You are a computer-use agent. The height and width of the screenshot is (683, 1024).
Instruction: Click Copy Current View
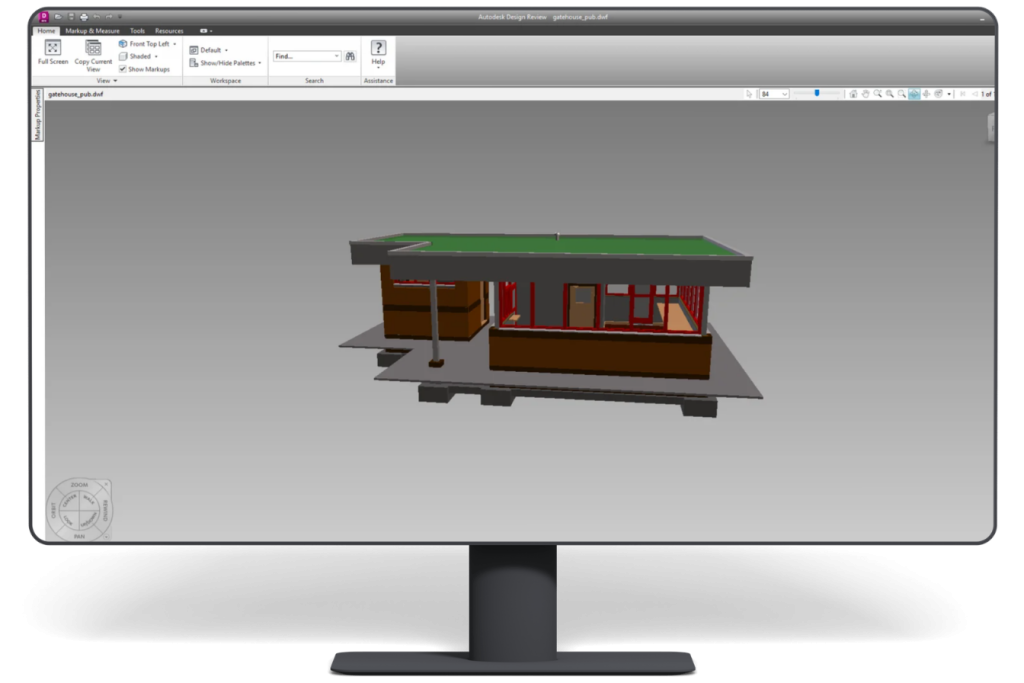coord(93,56)
